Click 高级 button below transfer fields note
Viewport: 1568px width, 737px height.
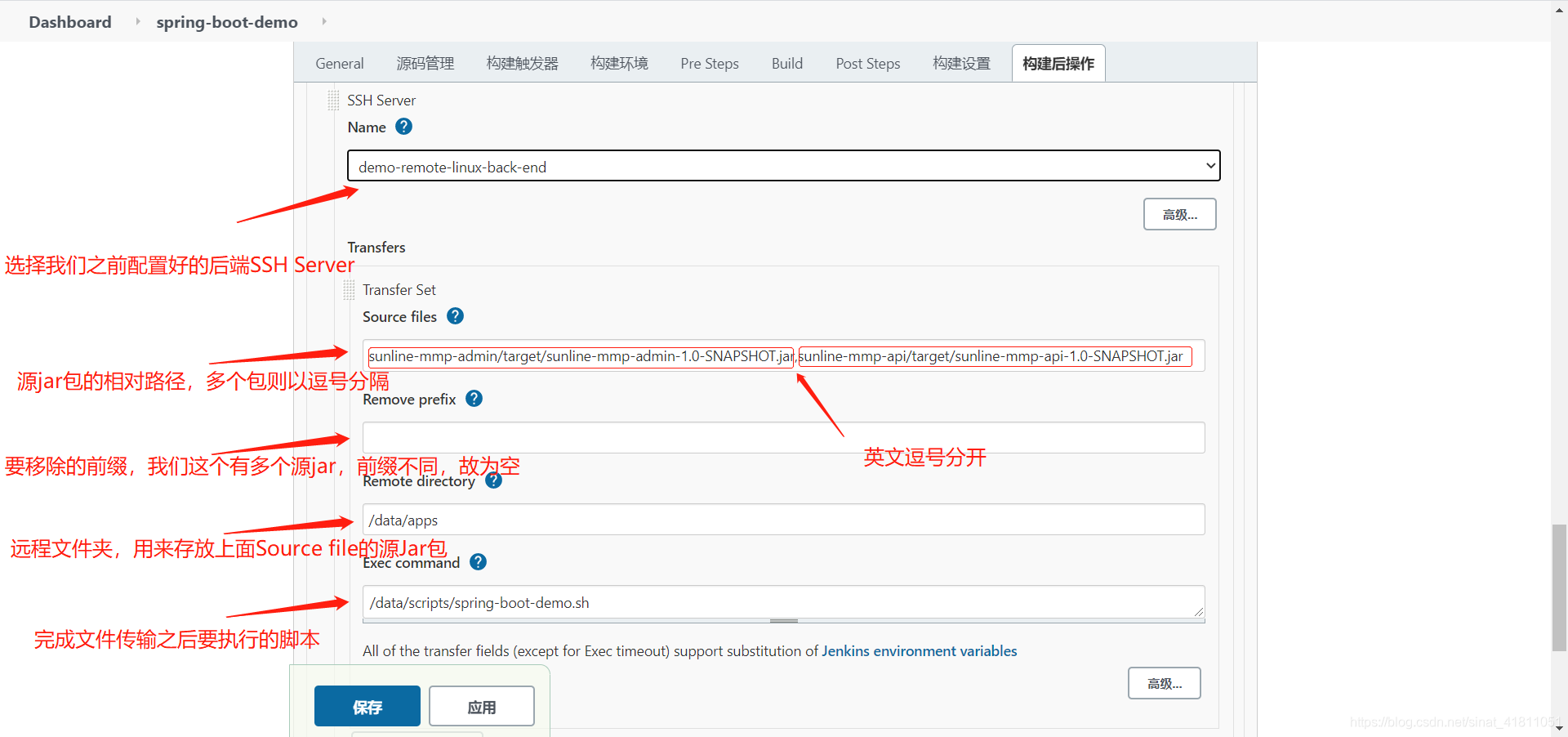1165,683
